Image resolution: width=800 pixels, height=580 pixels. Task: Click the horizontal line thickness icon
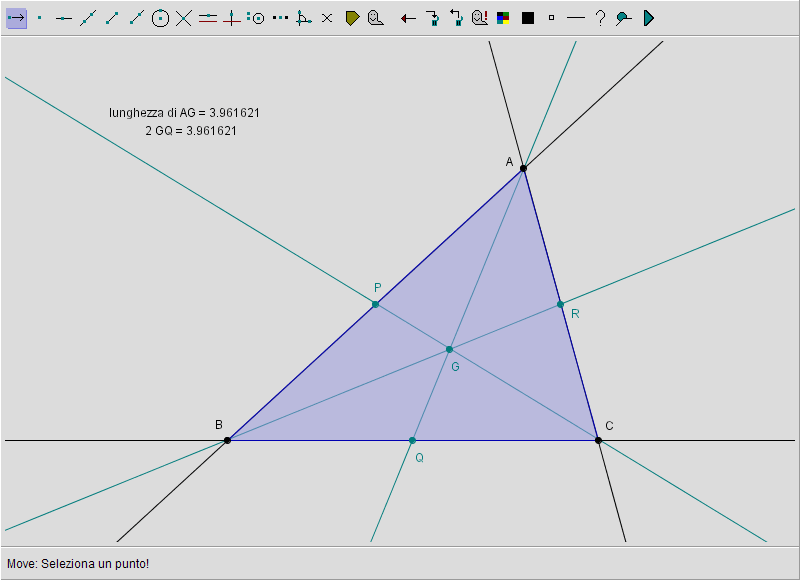pos(576,18)
